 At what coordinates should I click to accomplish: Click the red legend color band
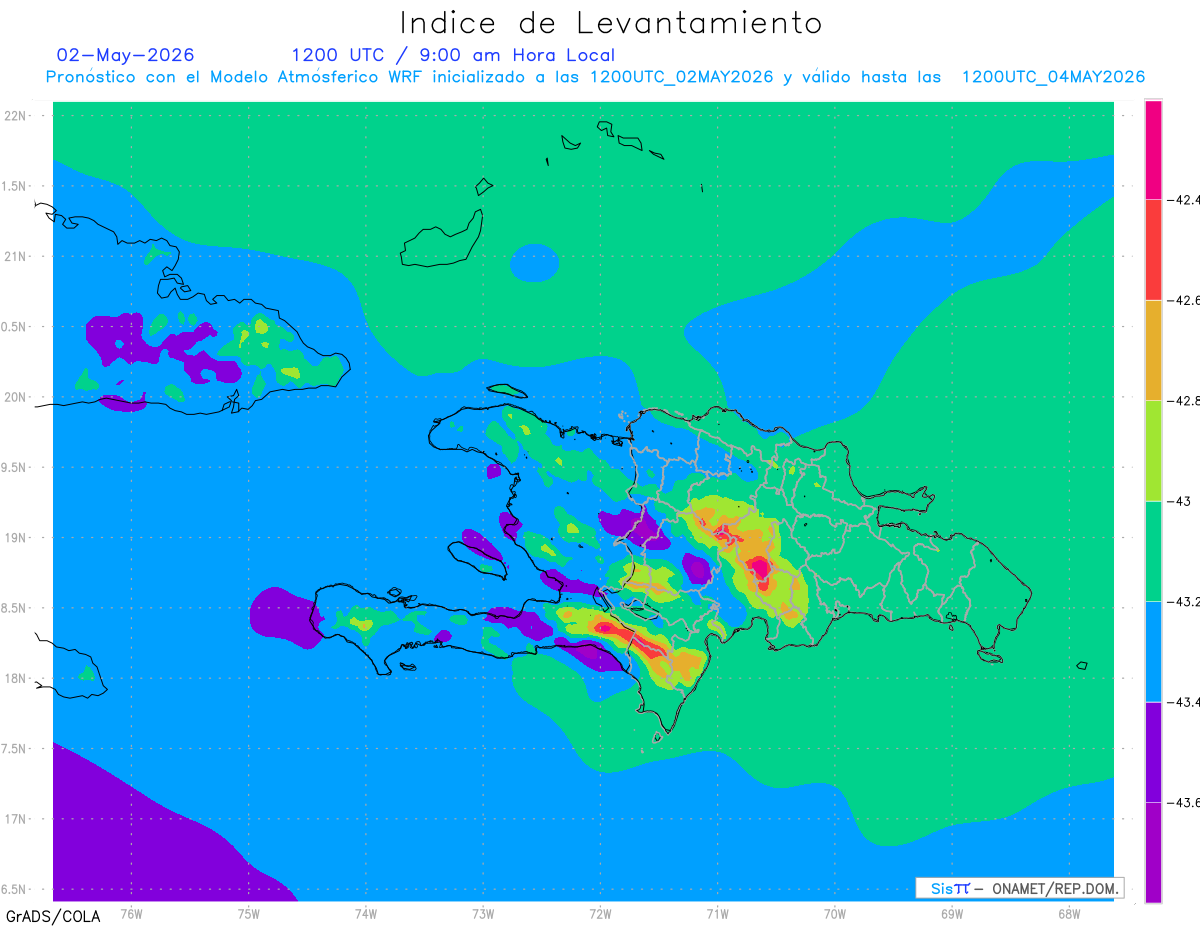click(x=1153, y=249)
